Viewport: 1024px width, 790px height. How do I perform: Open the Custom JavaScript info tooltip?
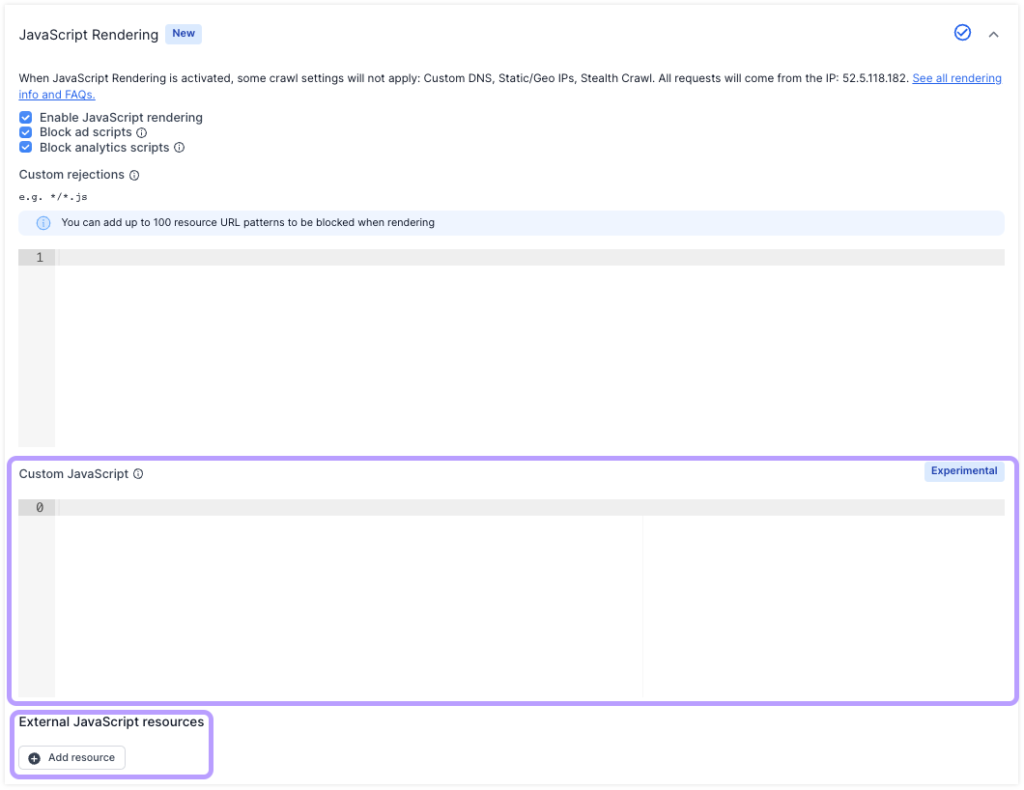(139, 473)
